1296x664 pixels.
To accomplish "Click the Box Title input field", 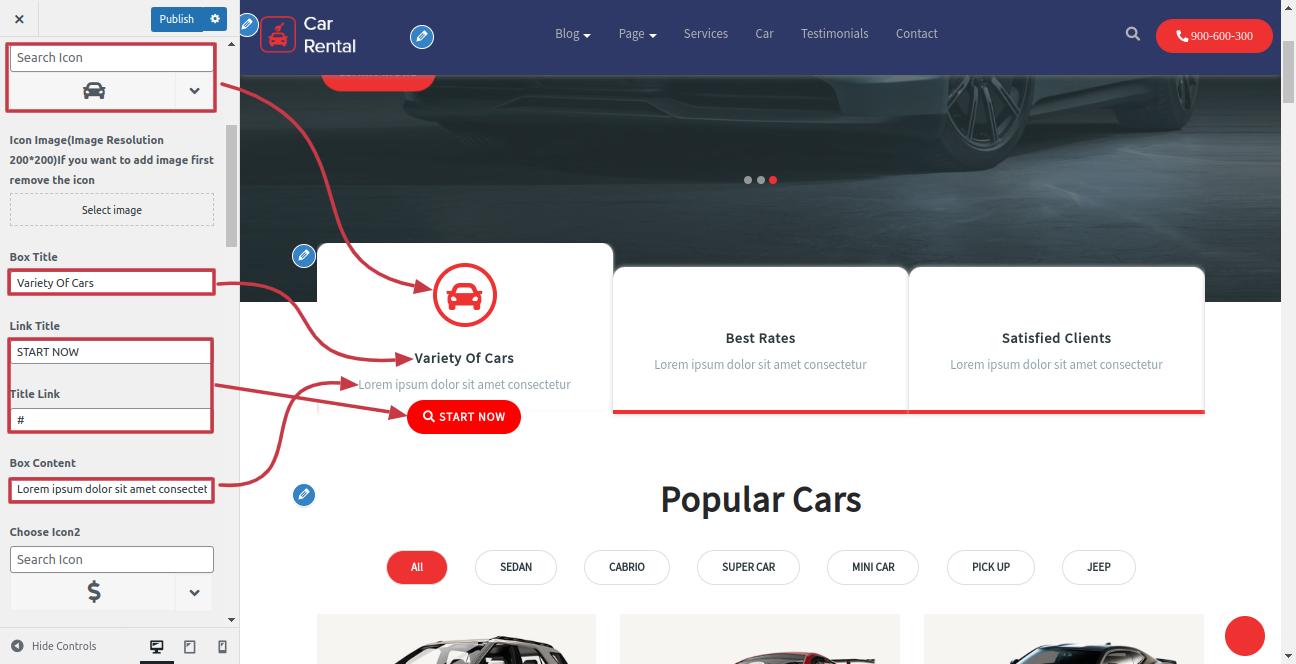I will point(112,283).
